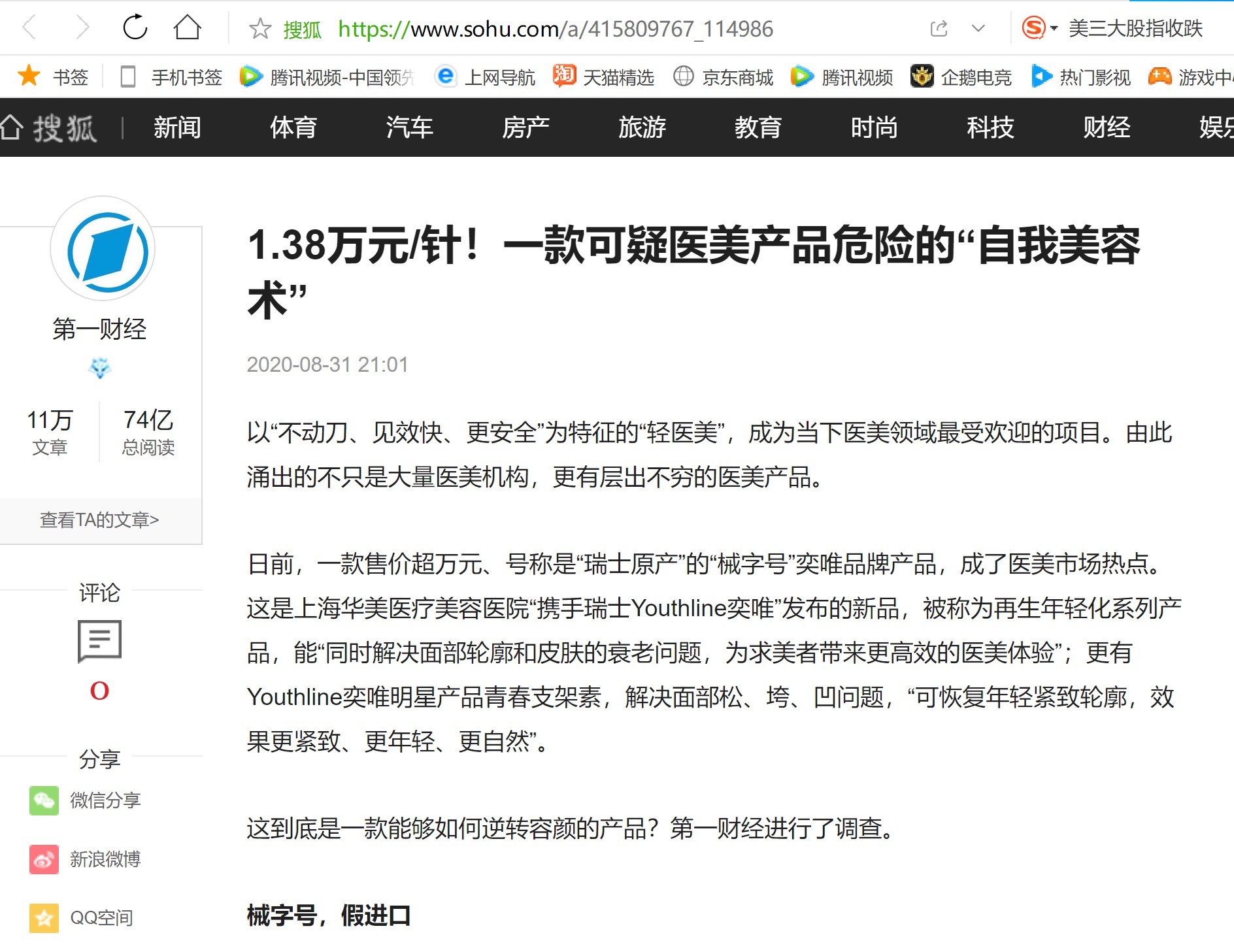The width and height of the screenshot is (1234, 952).
Task: Select 房产 in Sohu navigation
Action: 526,127
